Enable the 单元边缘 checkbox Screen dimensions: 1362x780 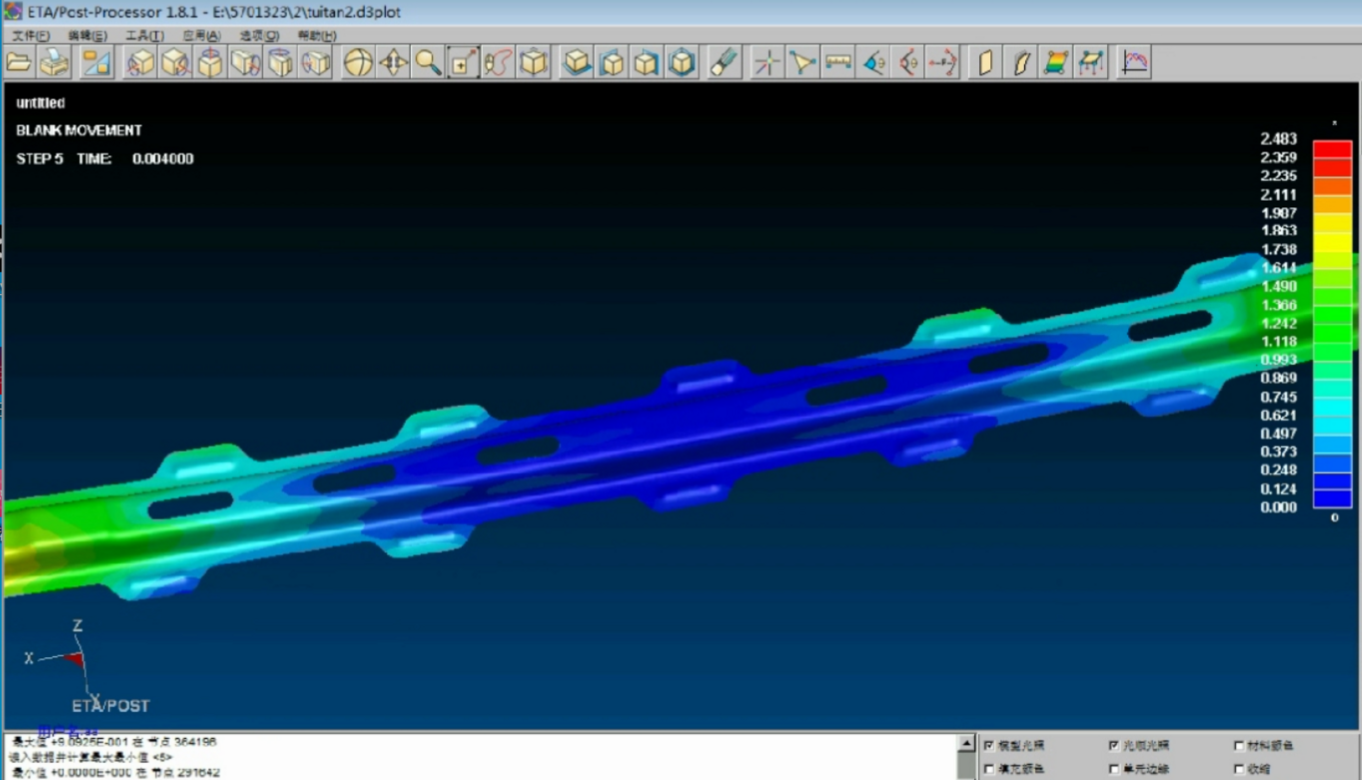coord(1114,769)
